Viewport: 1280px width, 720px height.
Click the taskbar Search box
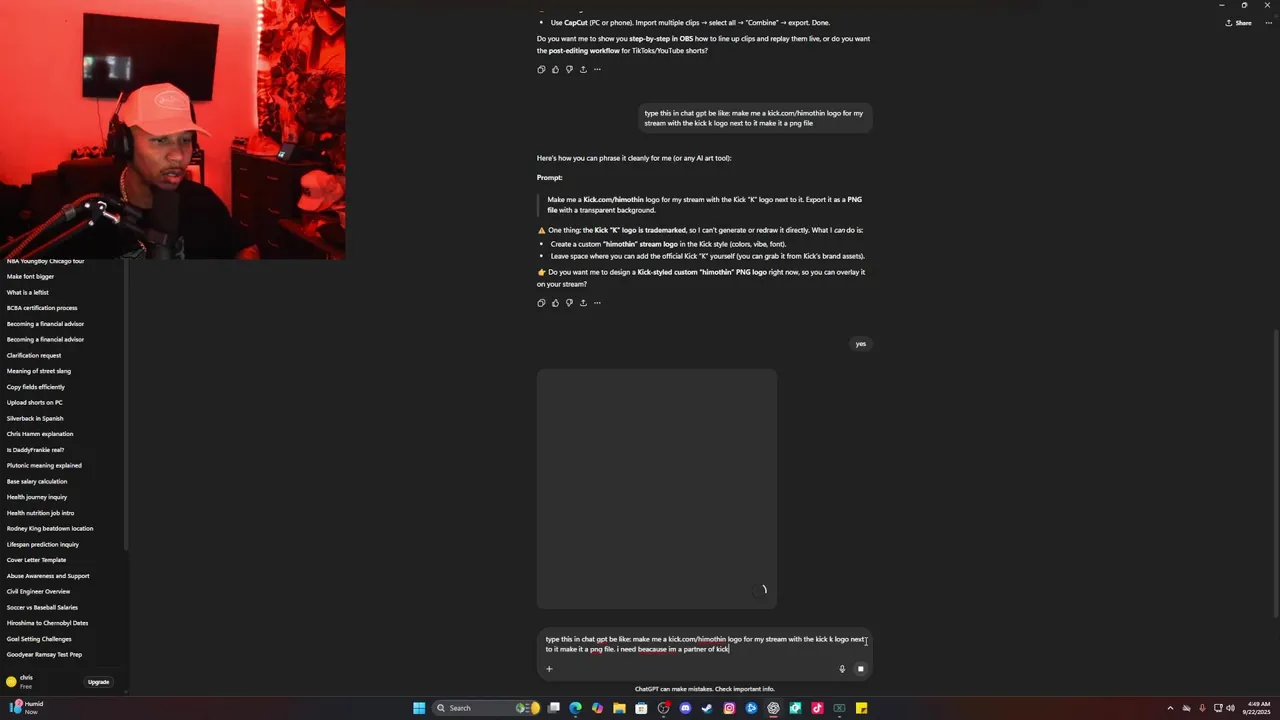(x=486, y=708)
